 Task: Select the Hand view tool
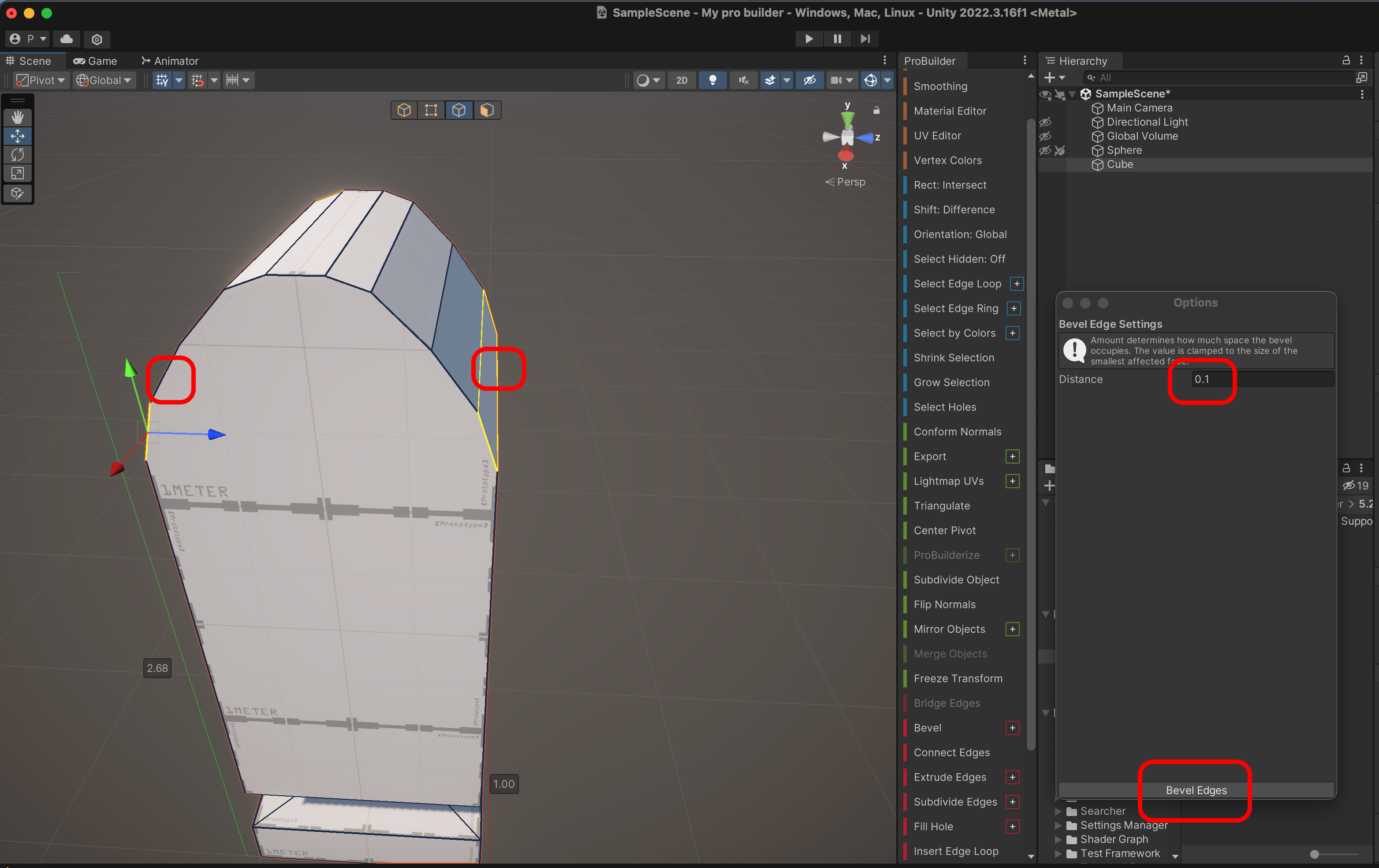coord(17,117)
